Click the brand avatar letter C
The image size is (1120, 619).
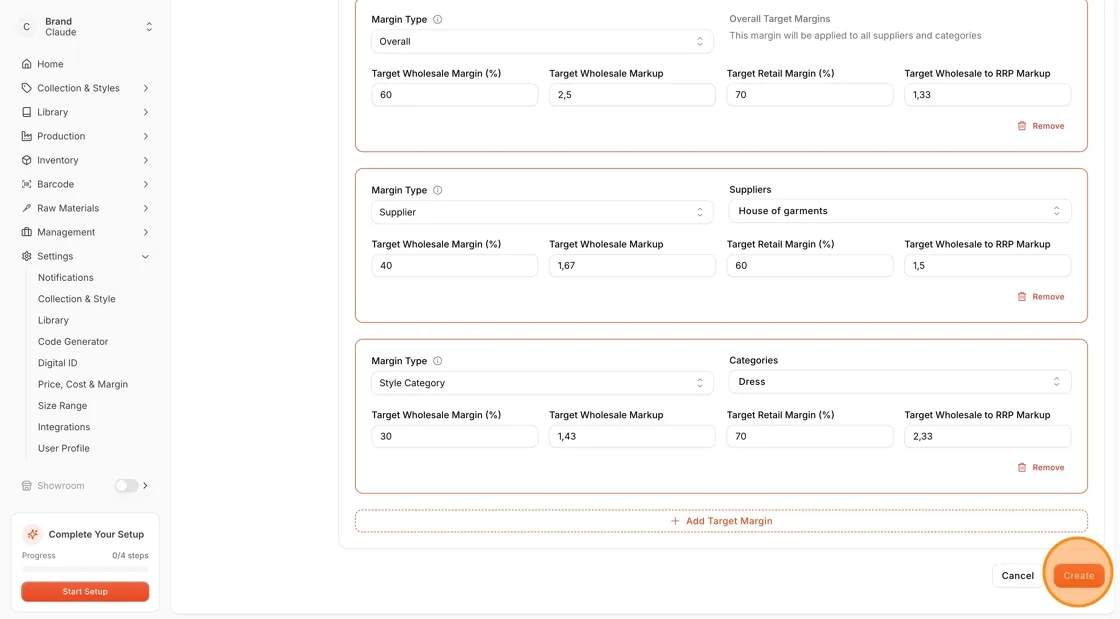tap(26, 26)
